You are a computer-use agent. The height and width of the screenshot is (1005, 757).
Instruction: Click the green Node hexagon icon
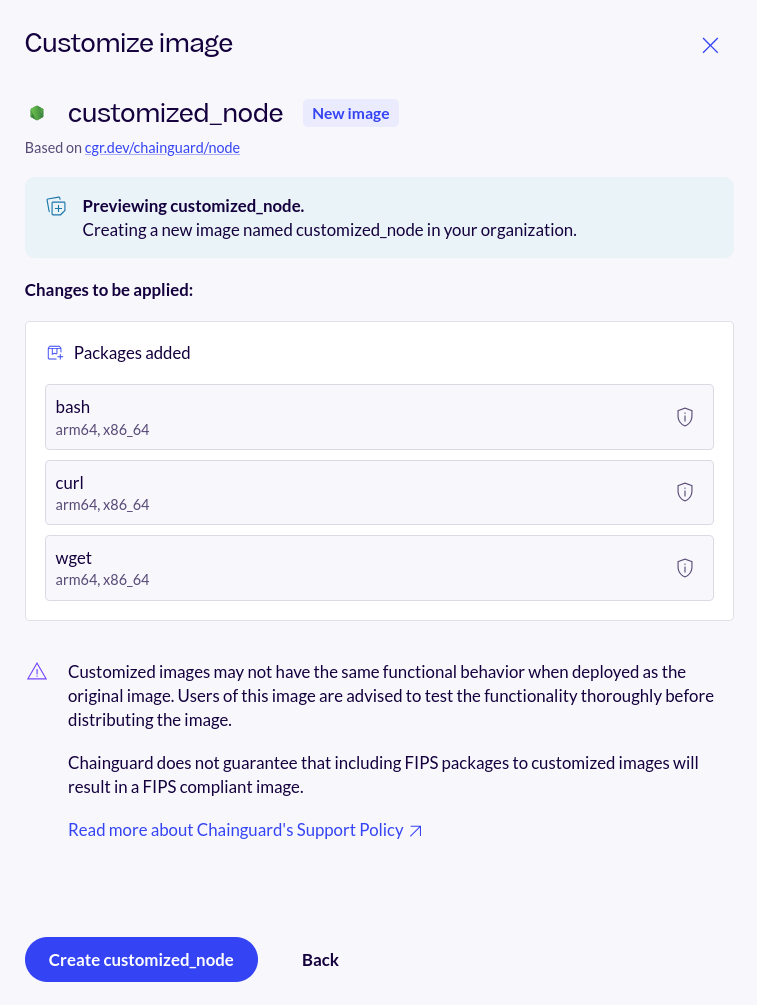tap(37, 113)
